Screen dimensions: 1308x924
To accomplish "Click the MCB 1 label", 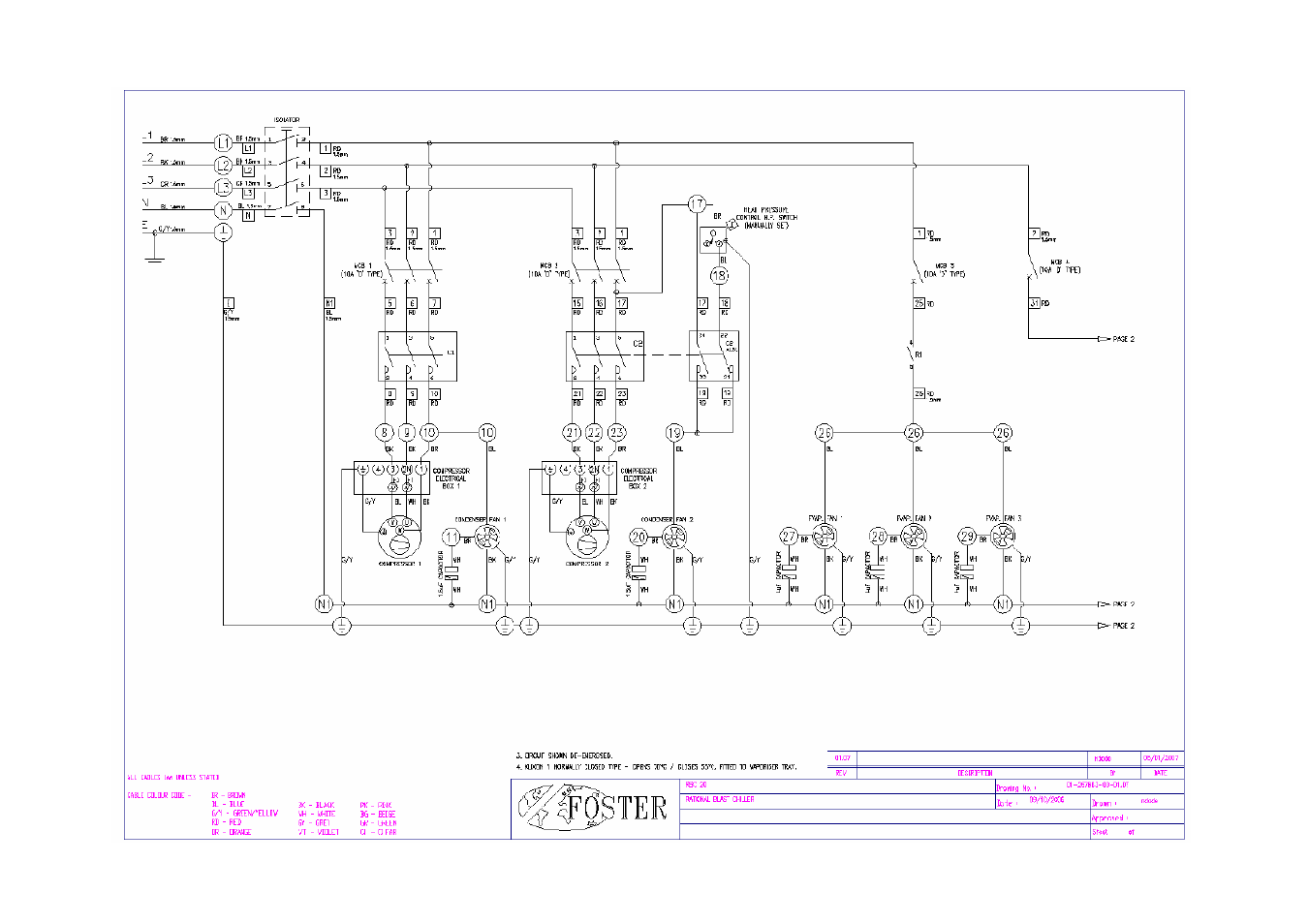I will click(362, 270).
